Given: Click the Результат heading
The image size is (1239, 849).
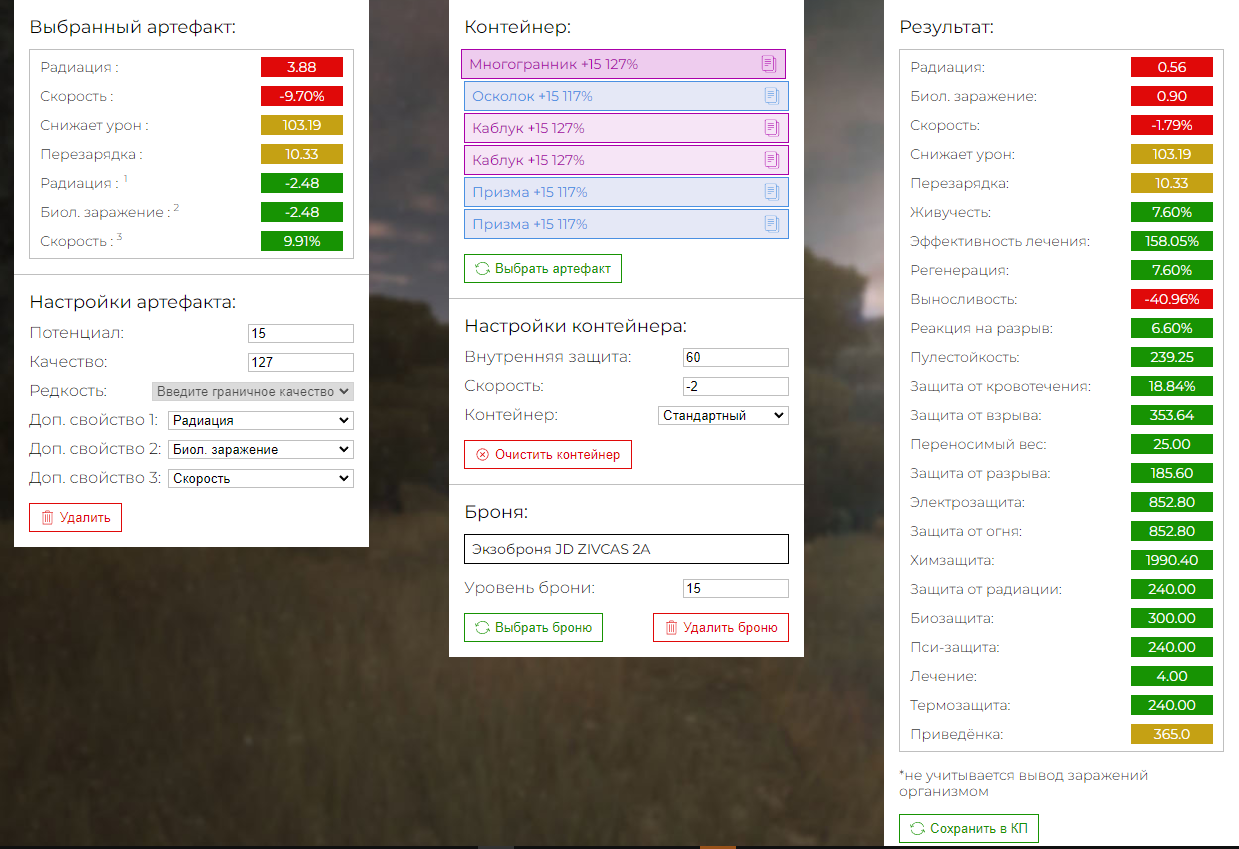Looking at the screenshot, I should [x=947, y=28].
